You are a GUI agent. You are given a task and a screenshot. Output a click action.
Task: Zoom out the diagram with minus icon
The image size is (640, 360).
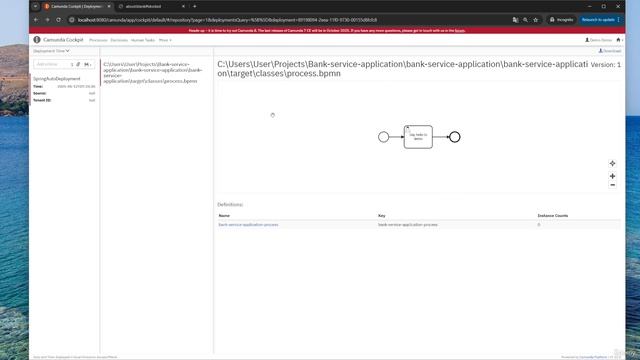coord(612,185)
